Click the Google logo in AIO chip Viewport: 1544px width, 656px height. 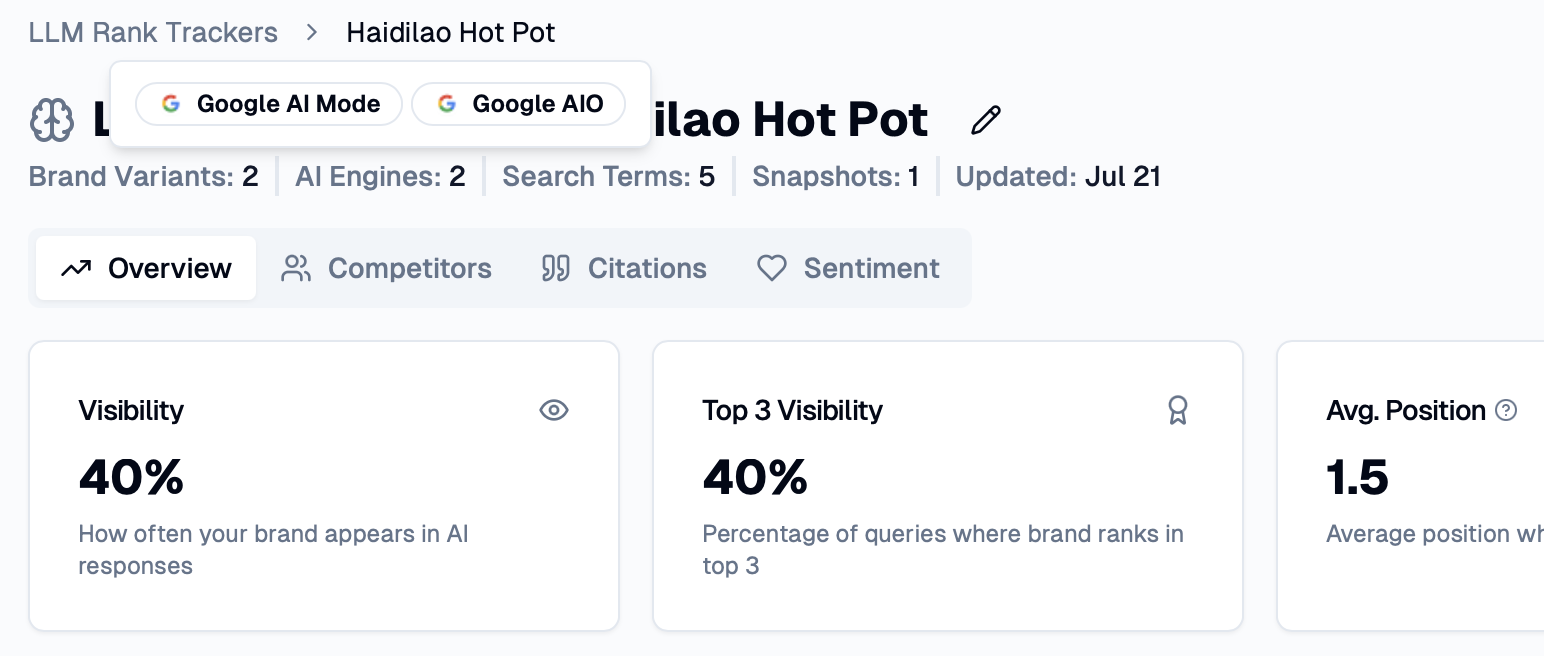[x=447, y=104]
